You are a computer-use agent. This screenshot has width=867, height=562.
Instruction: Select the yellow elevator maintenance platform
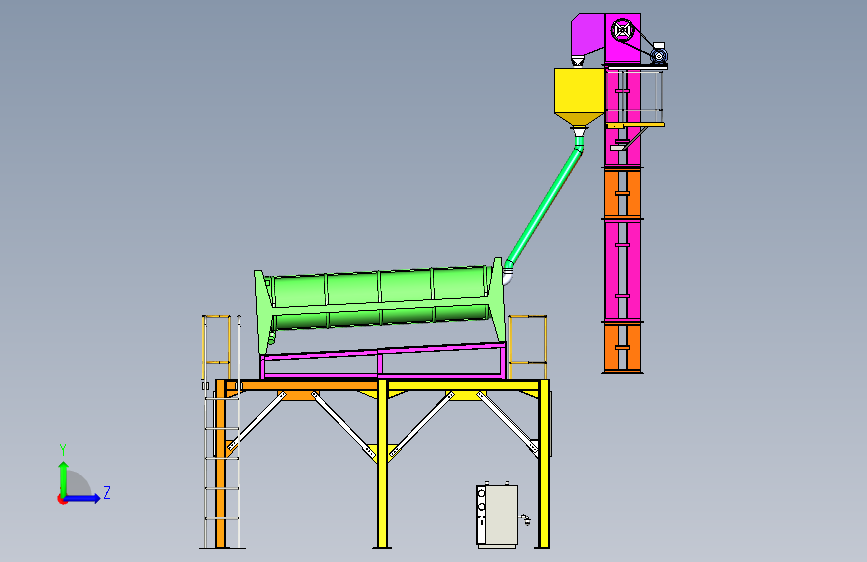click(x=635, y=125)
